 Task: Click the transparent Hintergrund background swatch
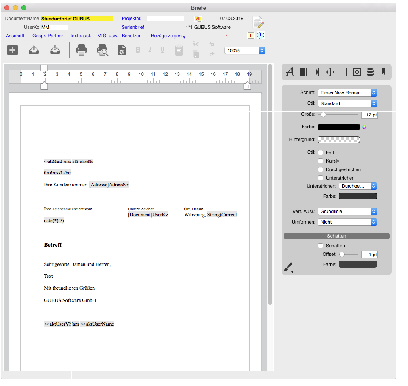tap(339, 139)
